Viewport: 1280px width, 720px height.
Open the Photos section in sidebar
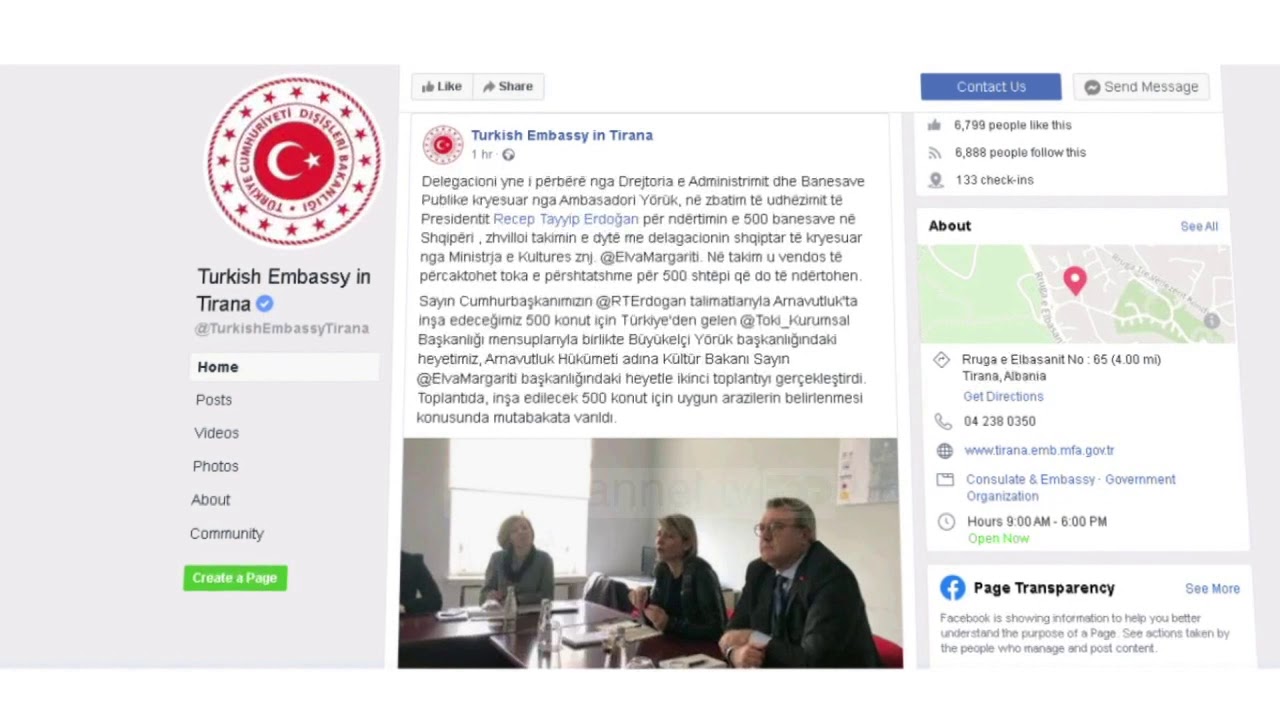(216, 466)
